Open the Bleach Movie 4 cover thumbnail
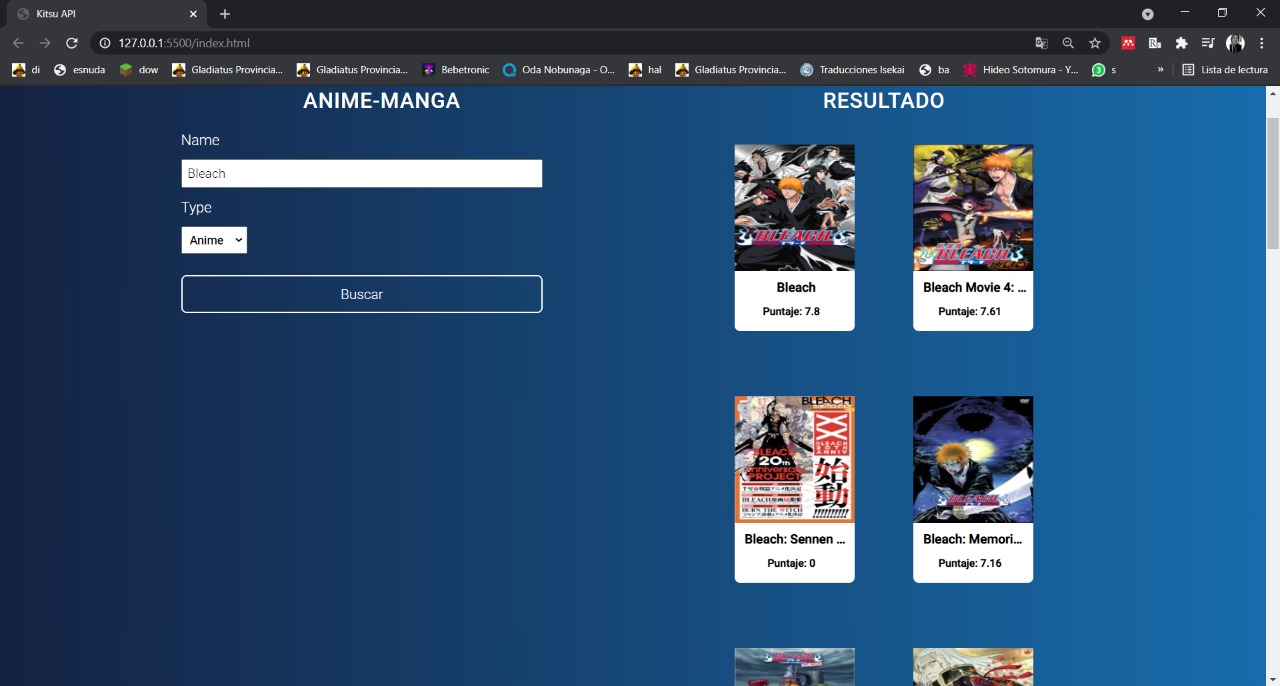Screen dimensions: 1280x686 pos(973,208)
